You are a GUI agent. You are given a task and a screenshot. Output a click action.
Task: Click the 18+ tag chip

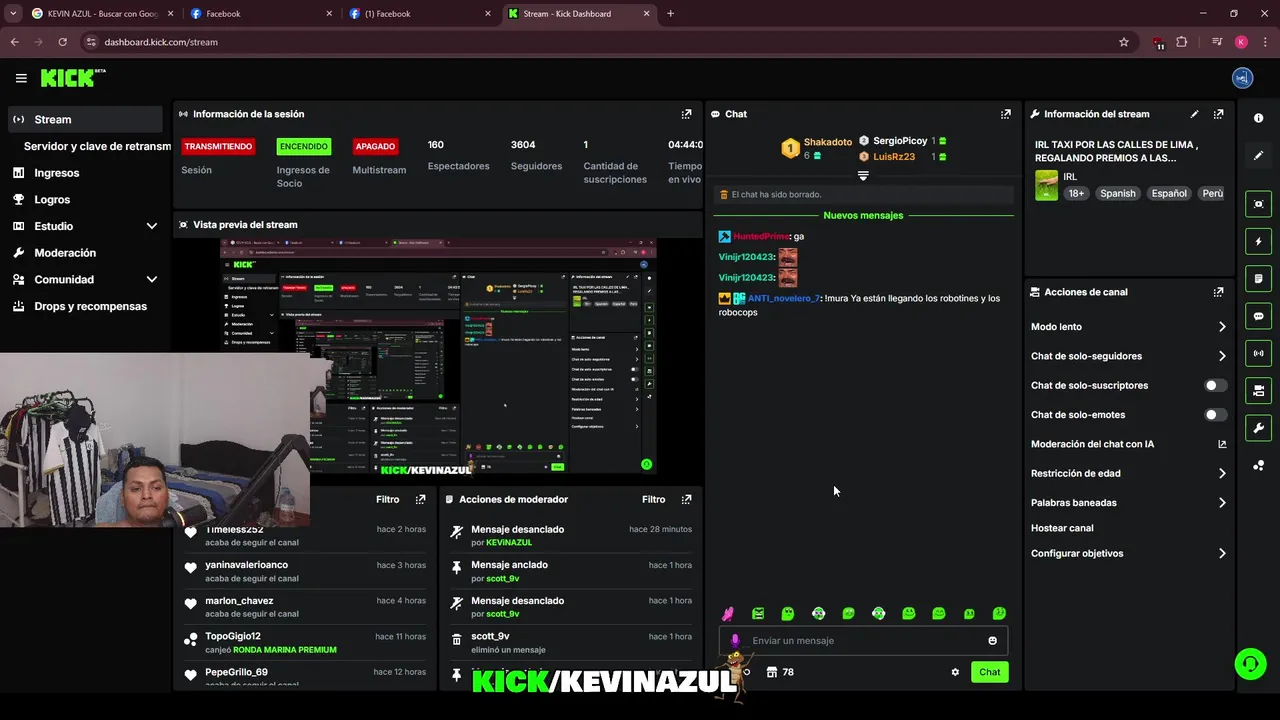[1075, 193]
